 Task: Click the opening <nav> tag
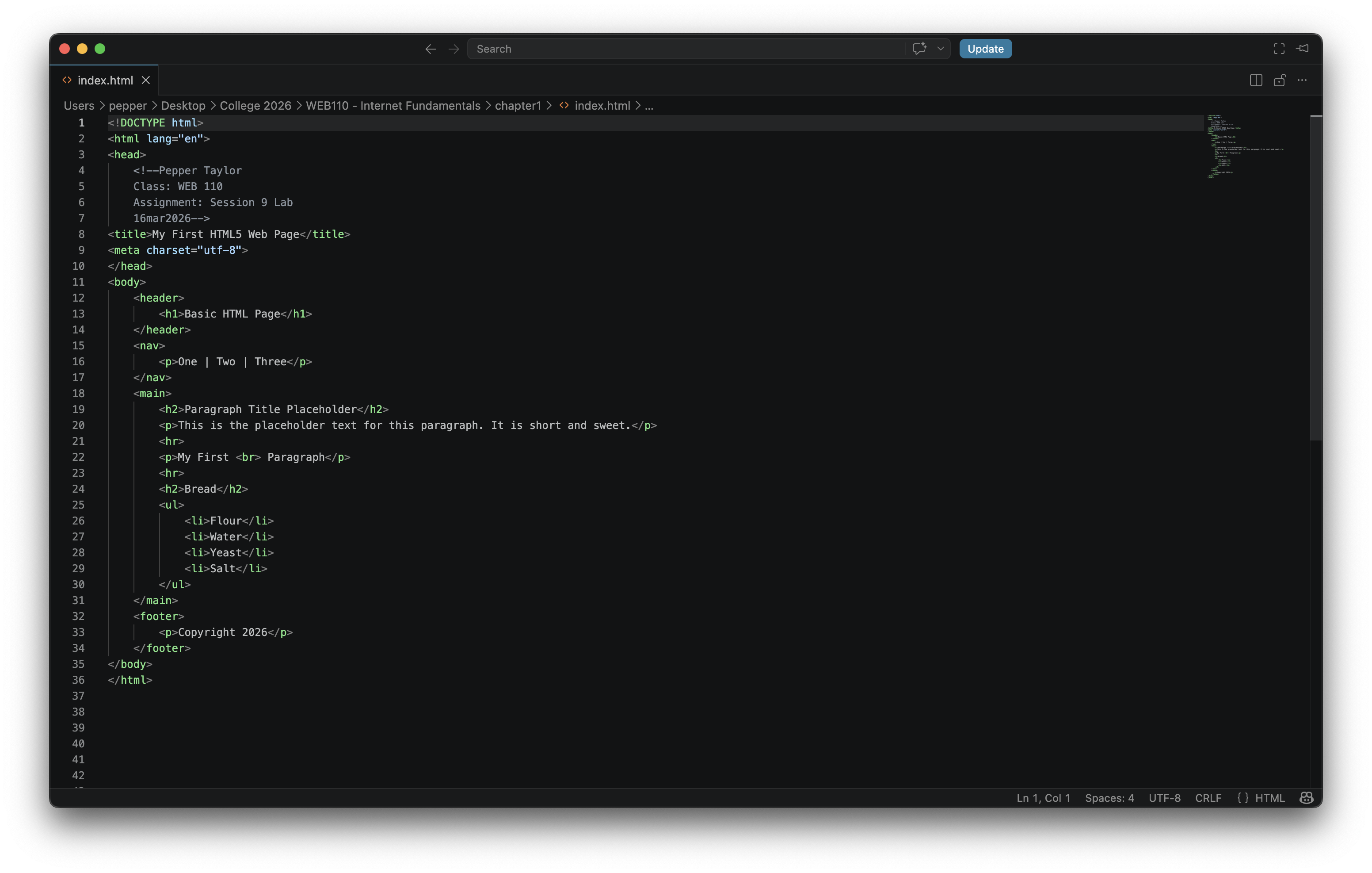pyautogui.click(x=149, y=345)
